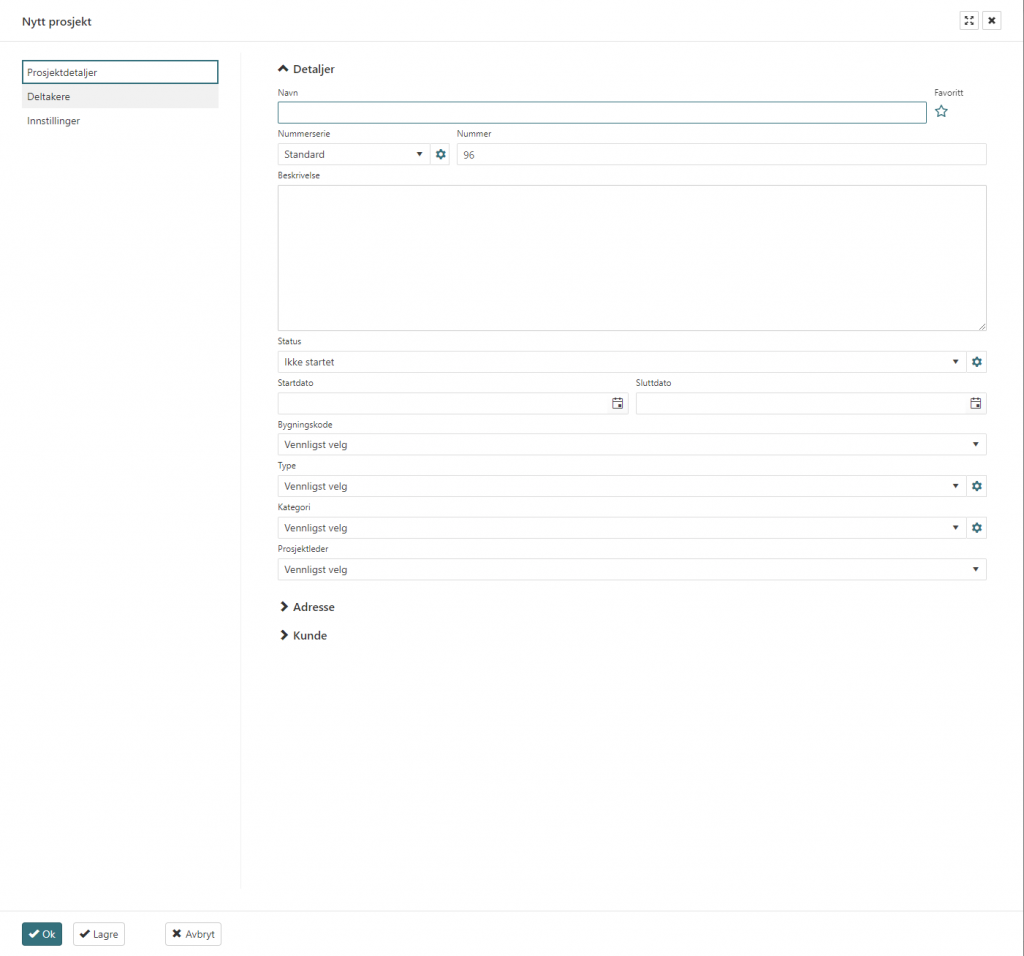
Task: Click the Ok button
Action: (42, 934)
